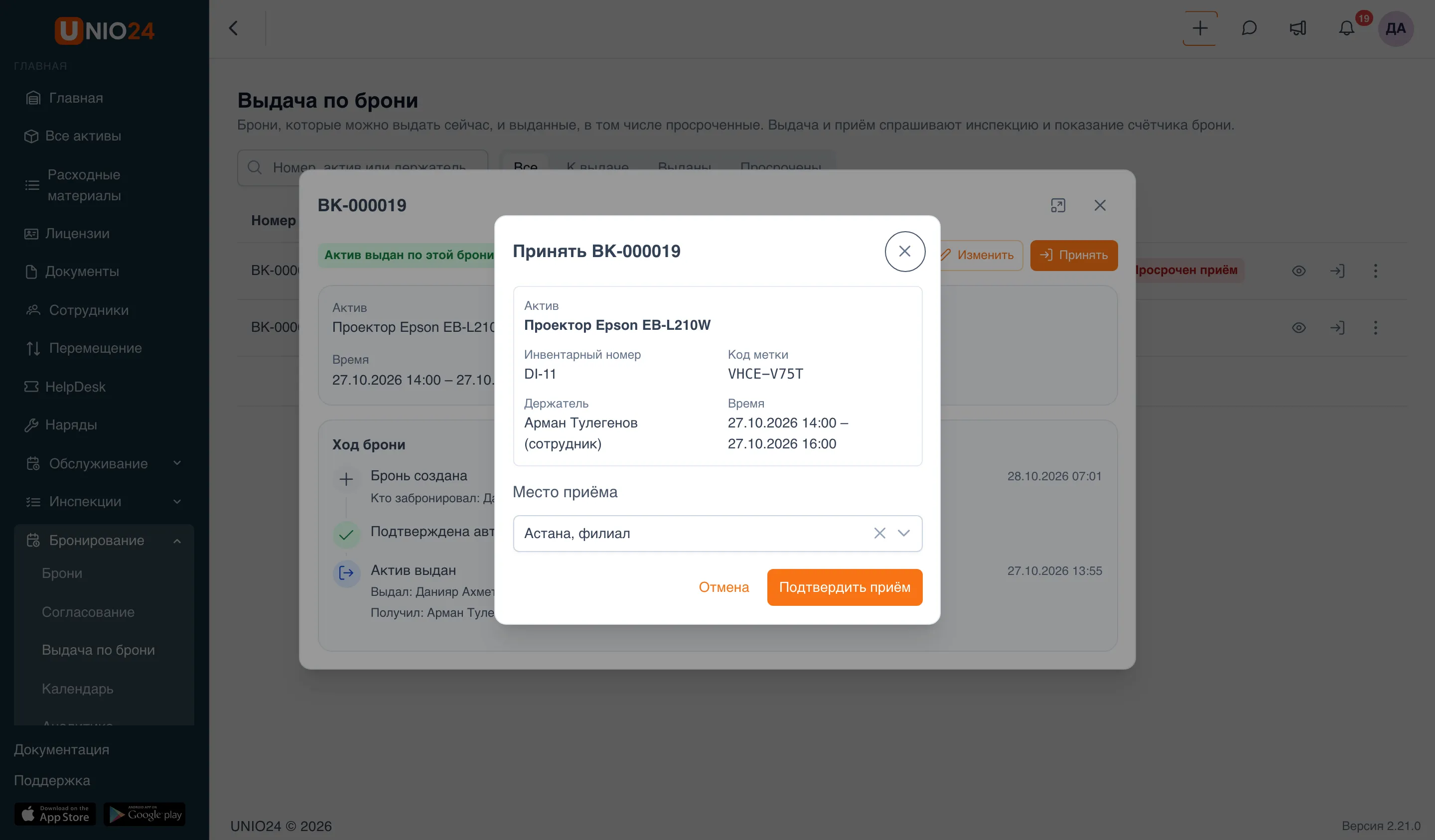Open Выдача по брони in sidebar
Screen dimensions: 1435x840
point(98,650)
